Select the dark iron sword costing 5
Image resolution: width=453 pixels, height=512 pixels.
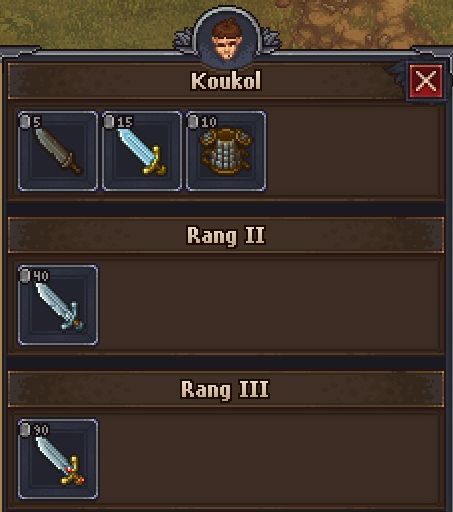[58, 151]
